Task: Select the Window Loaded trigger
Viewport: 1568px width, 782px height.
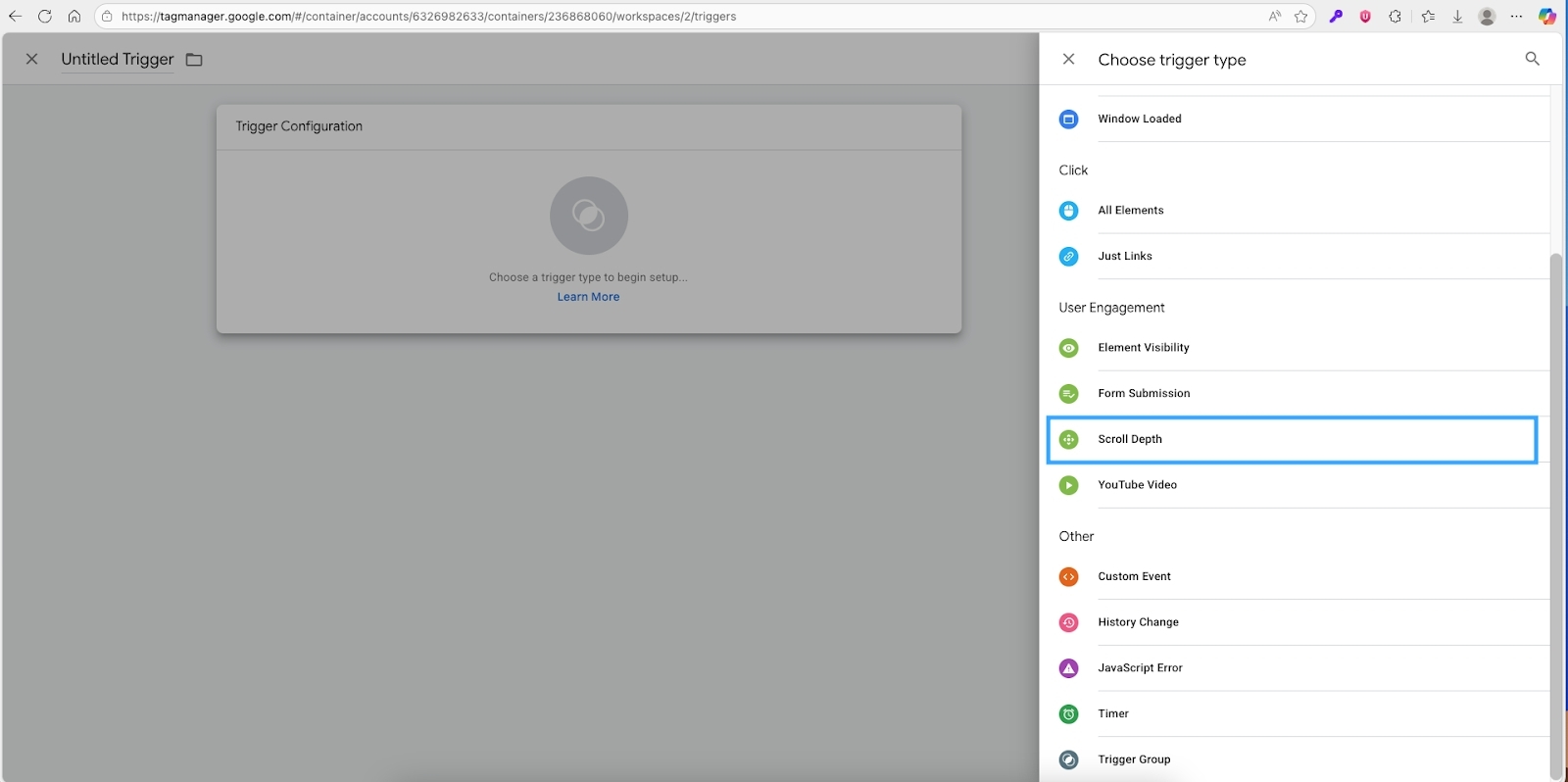Action: point(1139,119)
